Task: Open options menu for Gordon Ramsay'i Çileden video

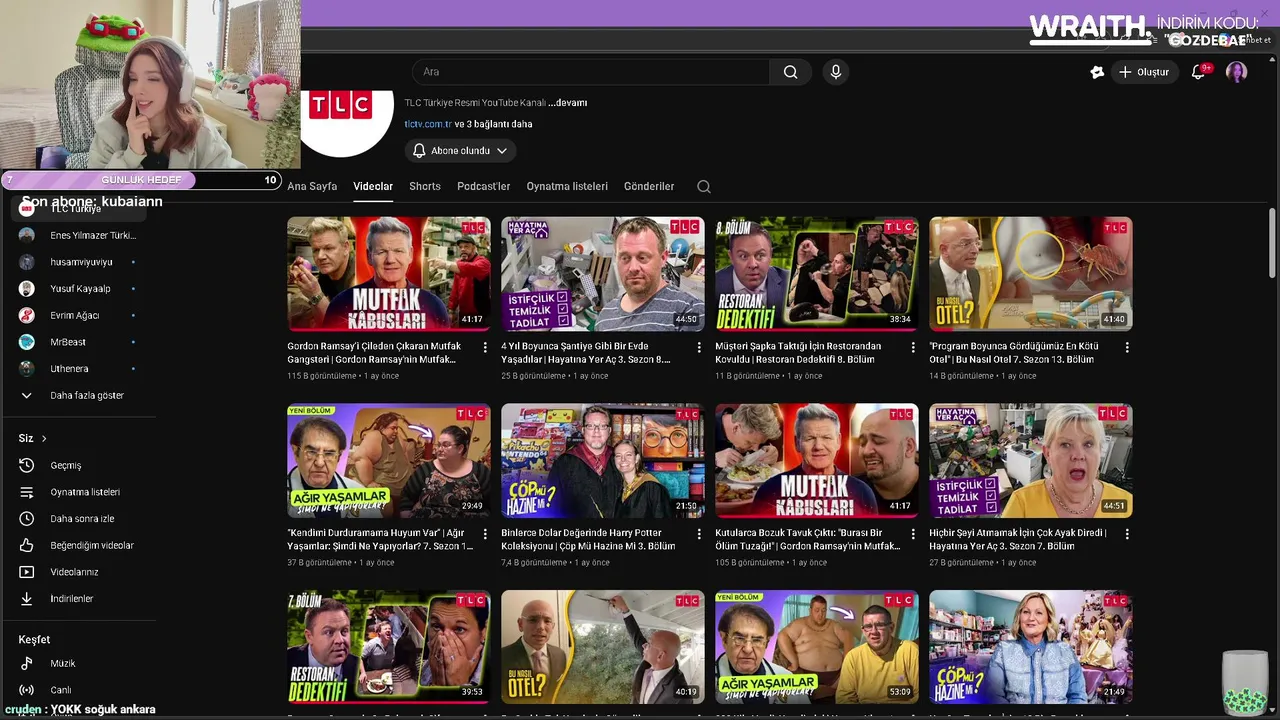Action: (x=485, y=347)
